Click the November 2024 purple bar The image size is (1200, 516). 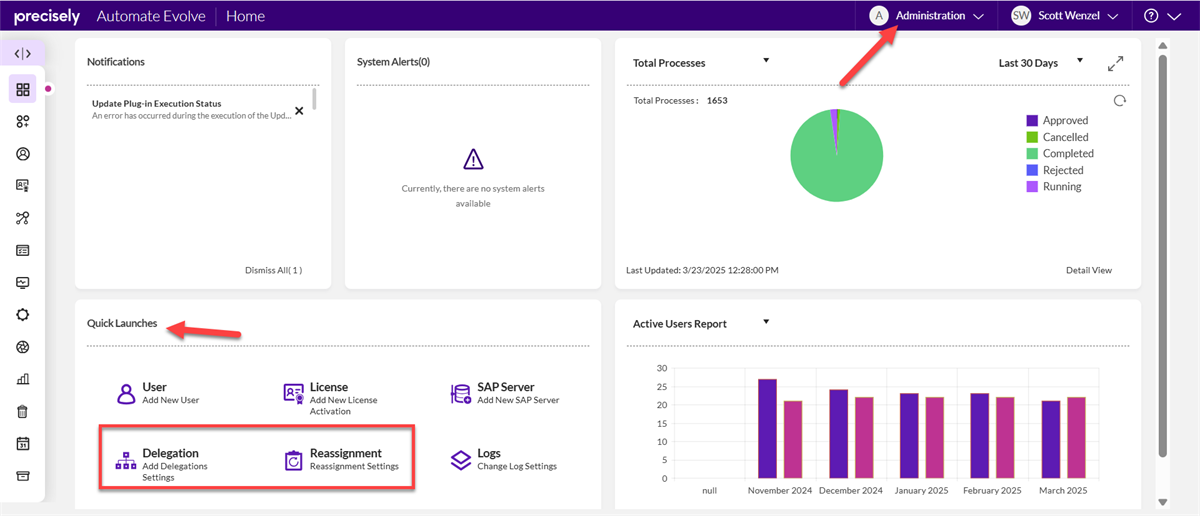[767, 428]
